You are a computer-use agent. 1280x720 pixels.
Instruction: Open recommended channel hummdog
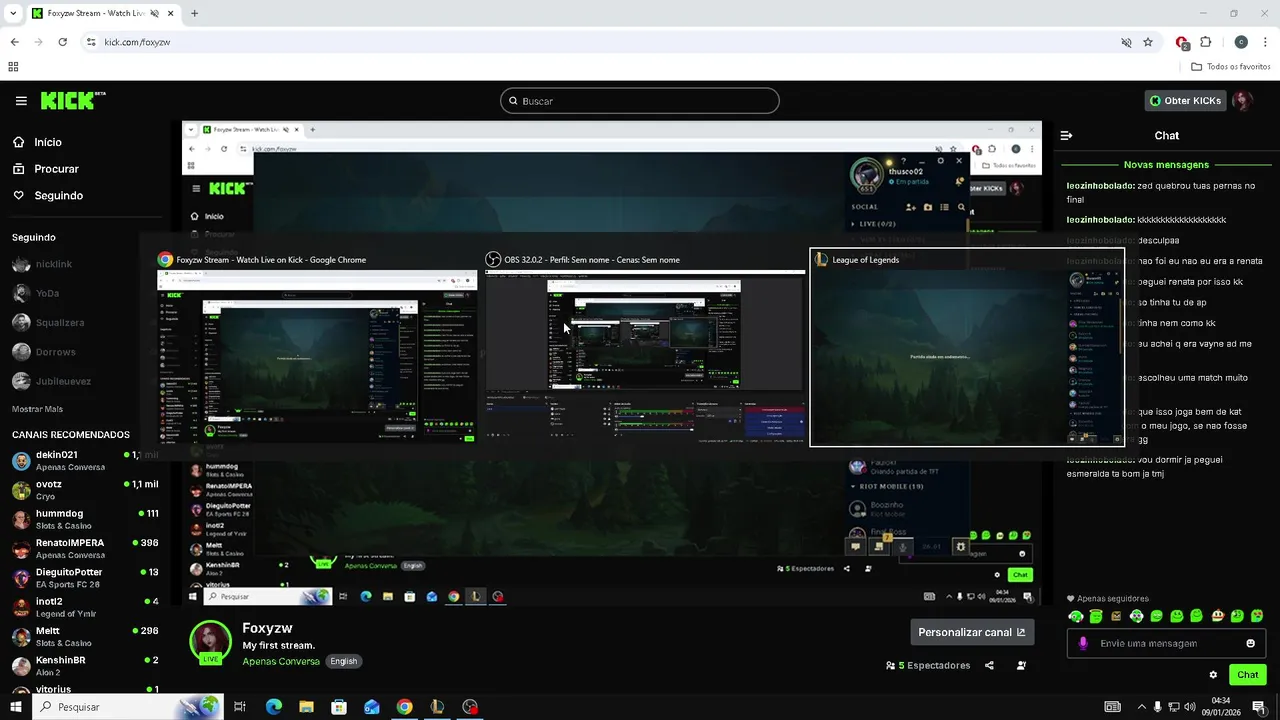click(x=85, y=519)
